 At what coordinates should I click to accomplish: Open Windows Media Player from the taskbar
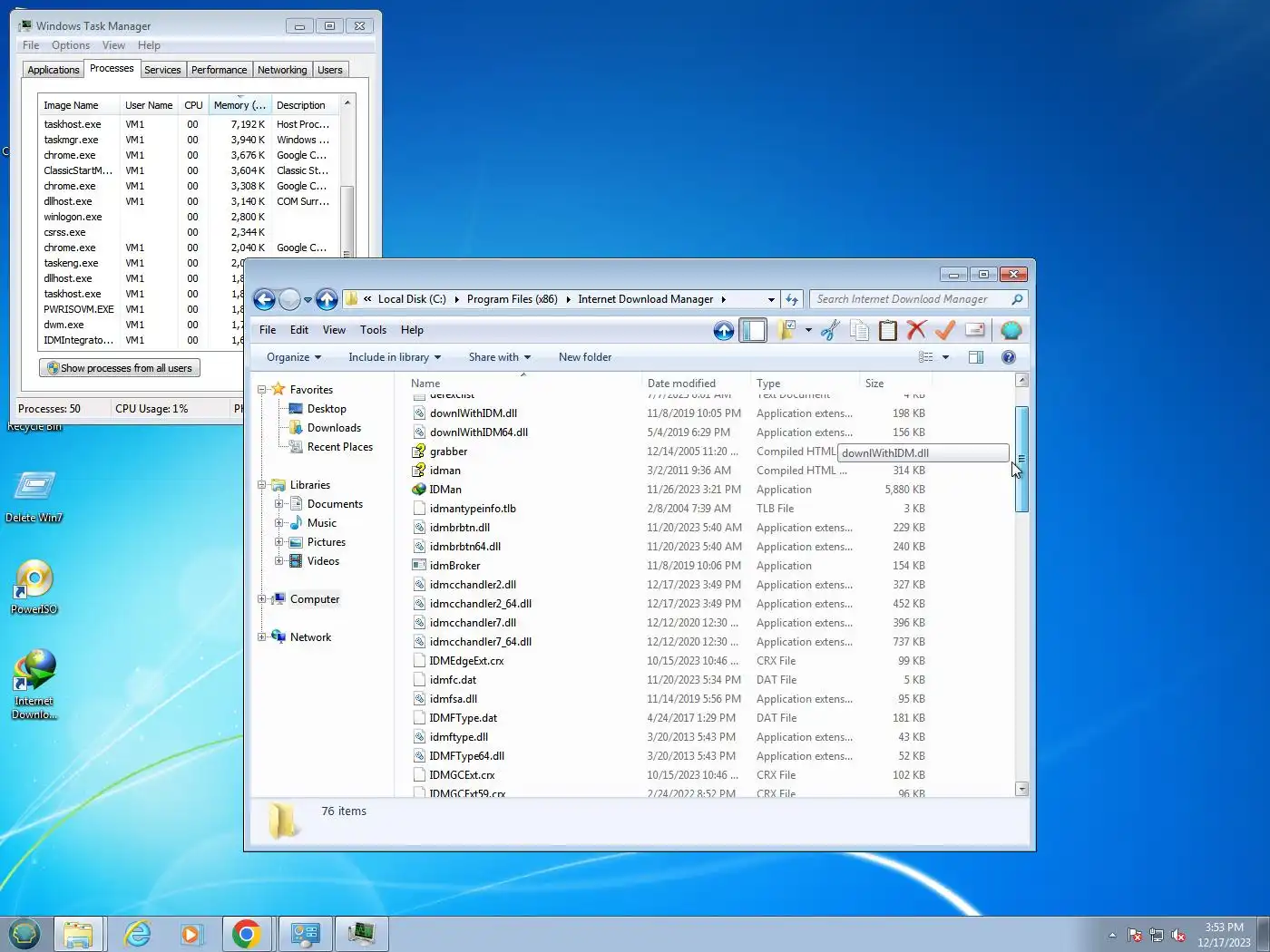coord(192,934)
